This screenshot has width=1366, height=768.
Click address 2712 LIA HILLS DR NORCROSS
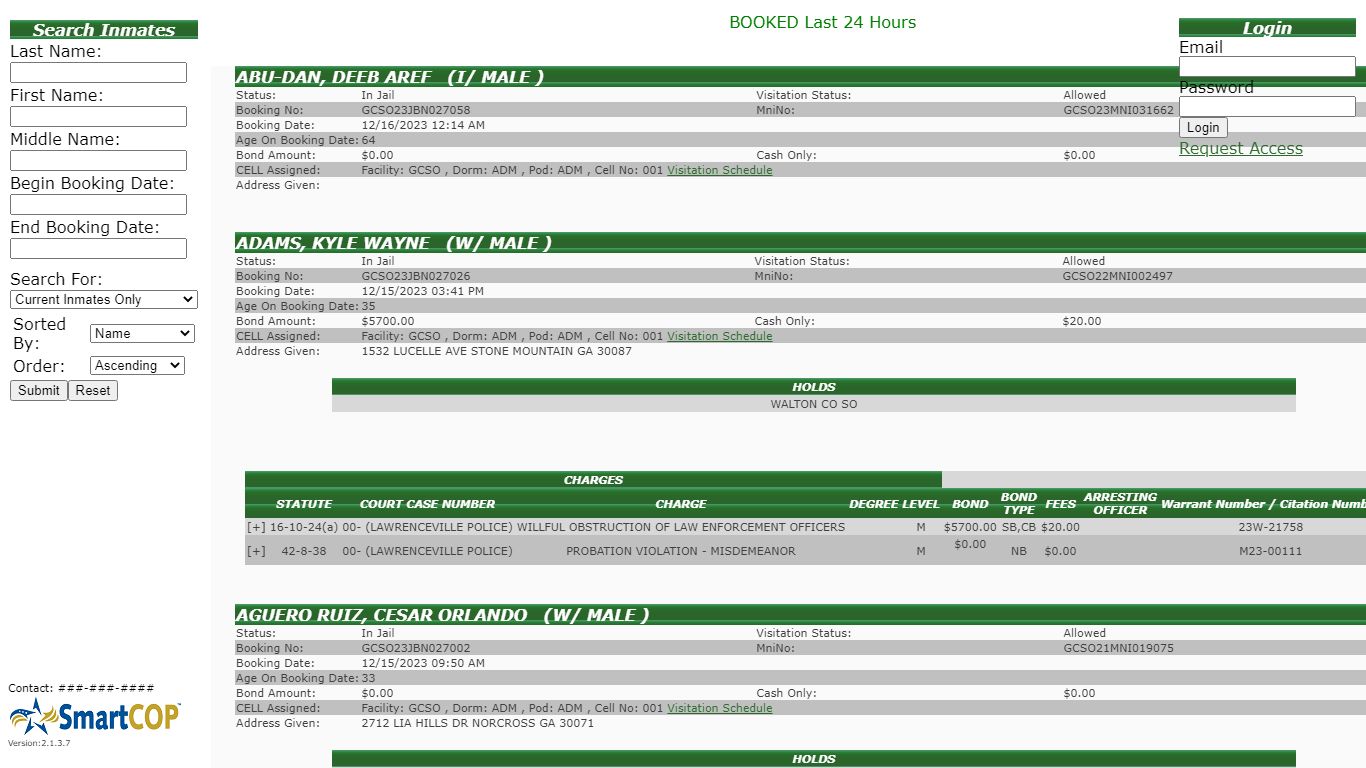click(477, 723)
